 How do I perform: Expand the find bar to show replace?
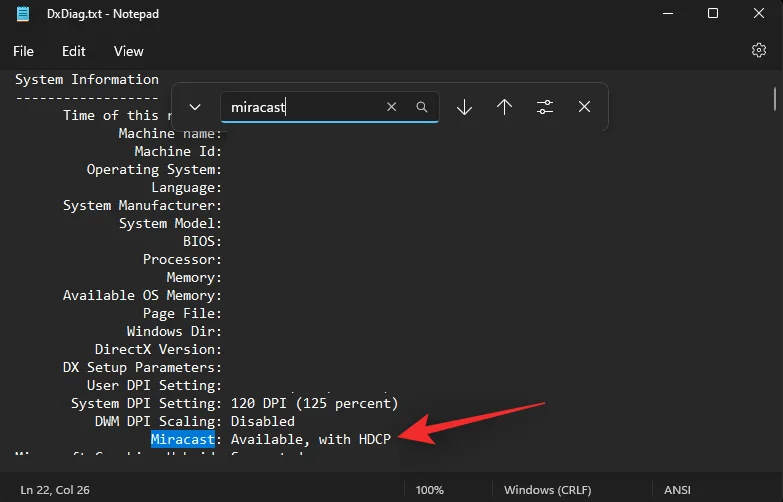195,107
